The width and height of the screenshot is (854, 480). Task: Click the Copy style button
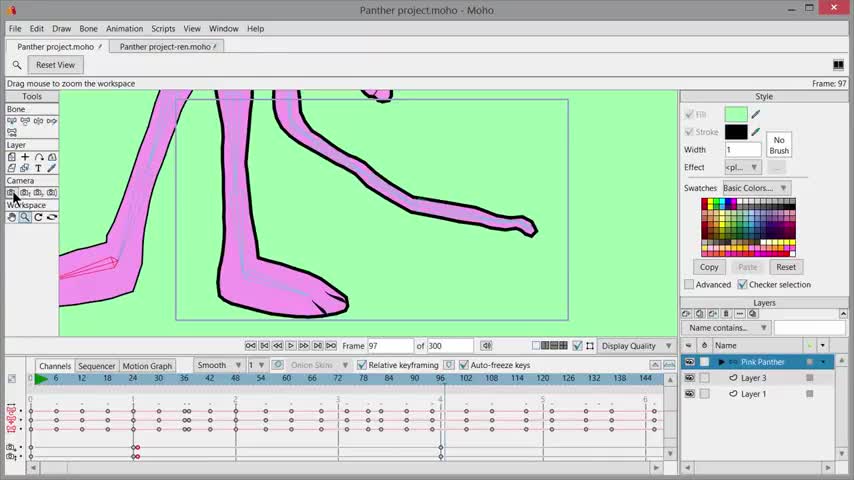(x=709, y=267)
